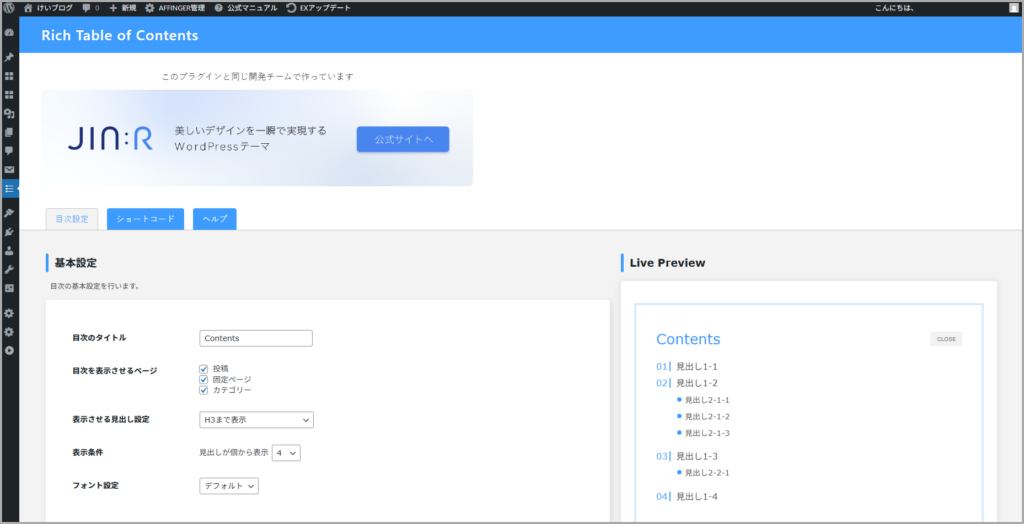Open Comments in the left sidebar
1024x524 pixels.
tap(9, 150)
